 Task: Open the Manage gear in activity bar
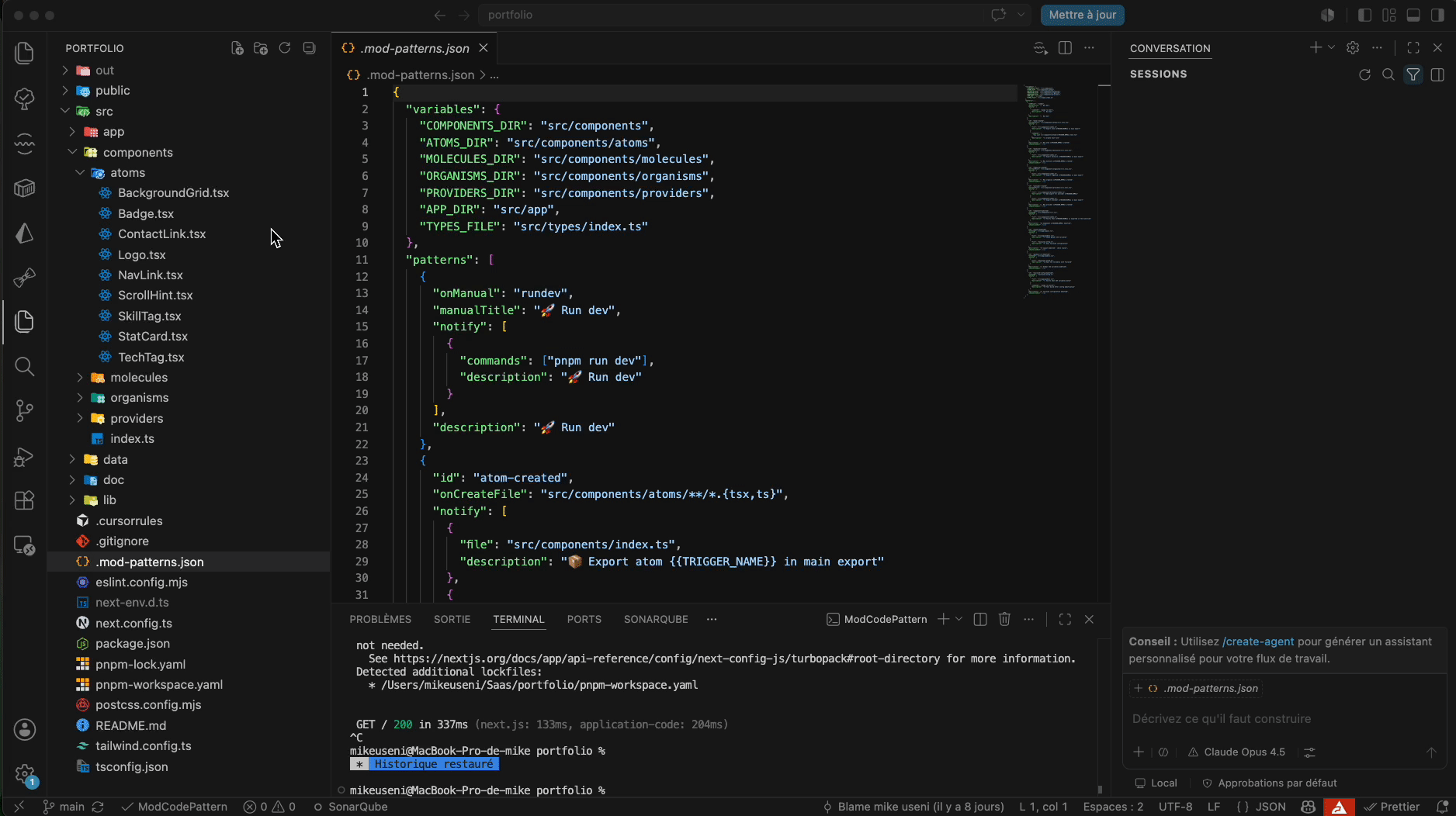25,773
